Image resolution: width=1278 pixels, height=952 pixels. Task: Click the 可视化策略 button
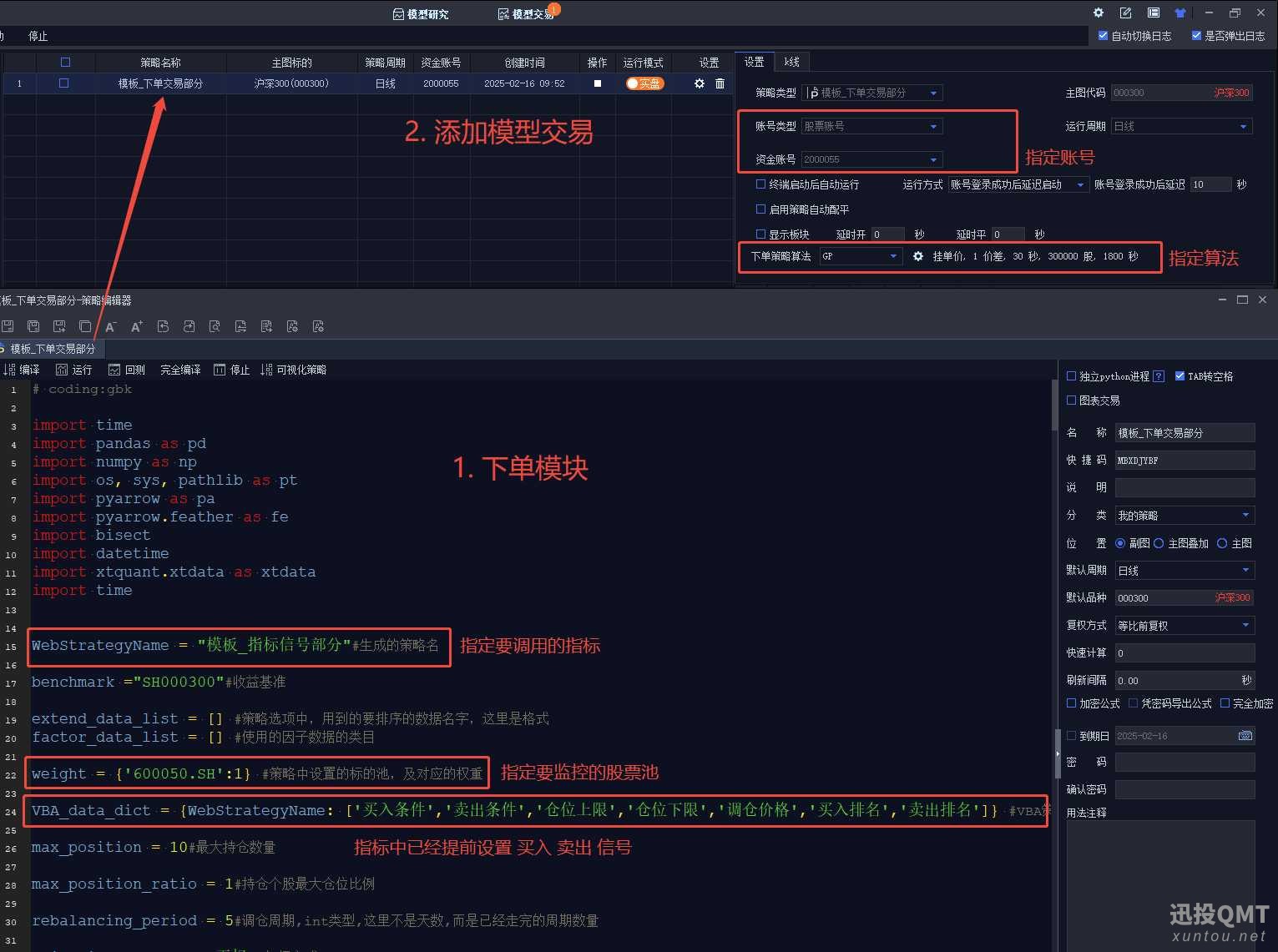point(294,370)
